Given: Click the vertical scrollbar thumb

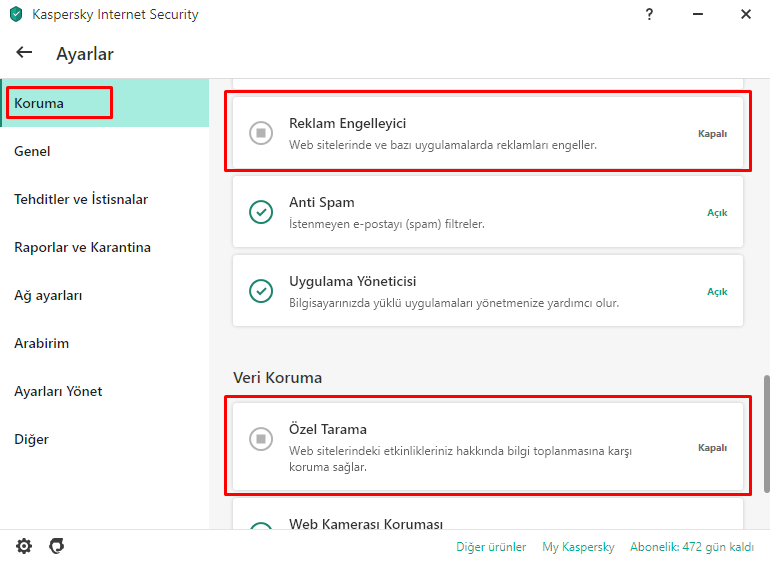Looking at the screenshot, I should (x=765, y=432).
